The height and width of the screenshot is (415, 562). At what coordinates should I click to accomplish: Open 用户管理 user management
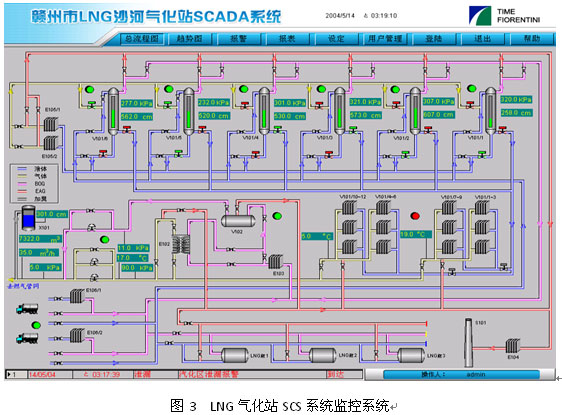[385, 39]
